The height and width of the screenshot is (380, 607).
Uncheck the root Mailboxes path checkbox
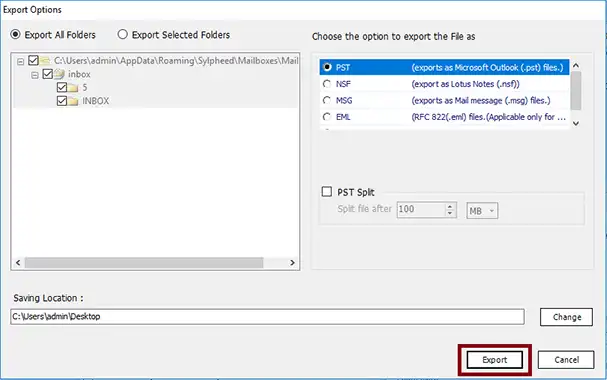coord(33,60)
